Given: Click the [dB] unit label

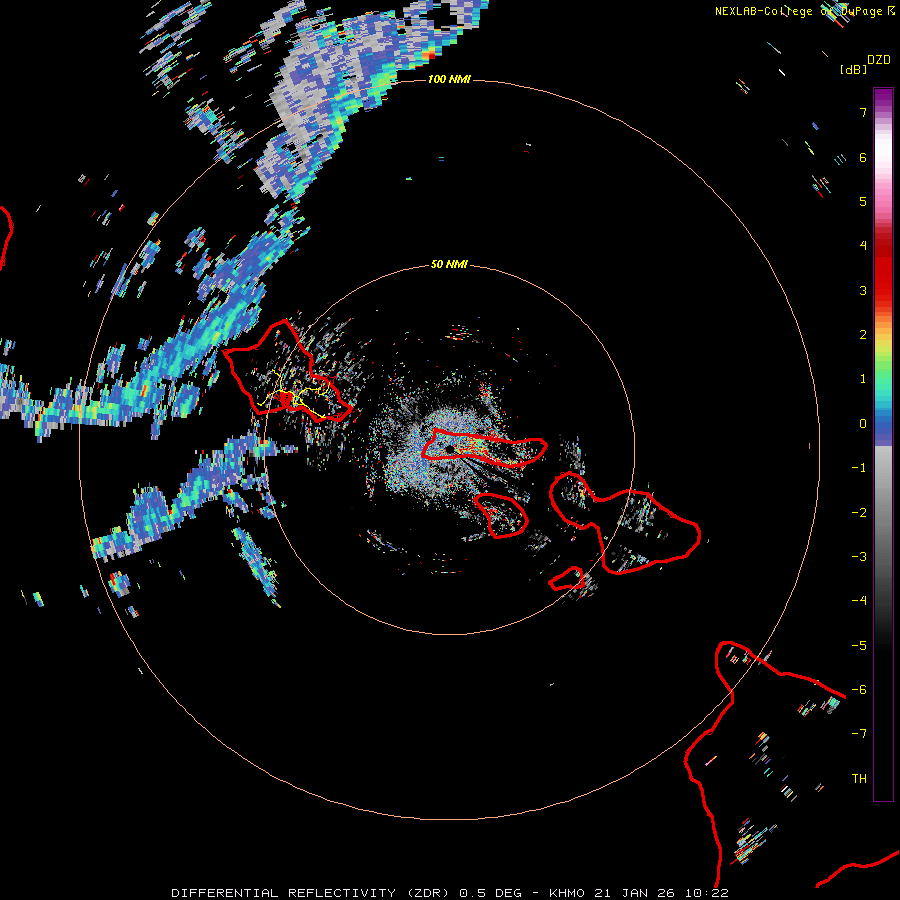Looking at the screenshot, I should point(853,69).
